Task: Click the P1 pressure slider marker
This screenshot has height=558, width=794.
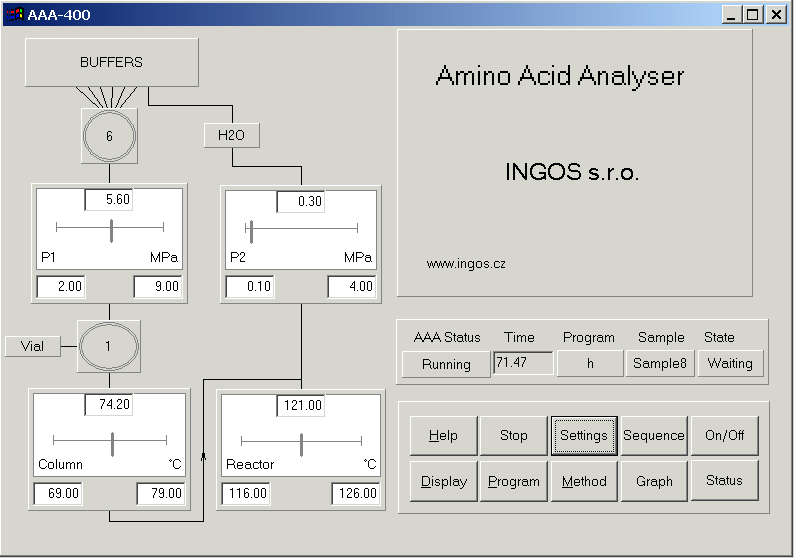Action: [111, 230]
